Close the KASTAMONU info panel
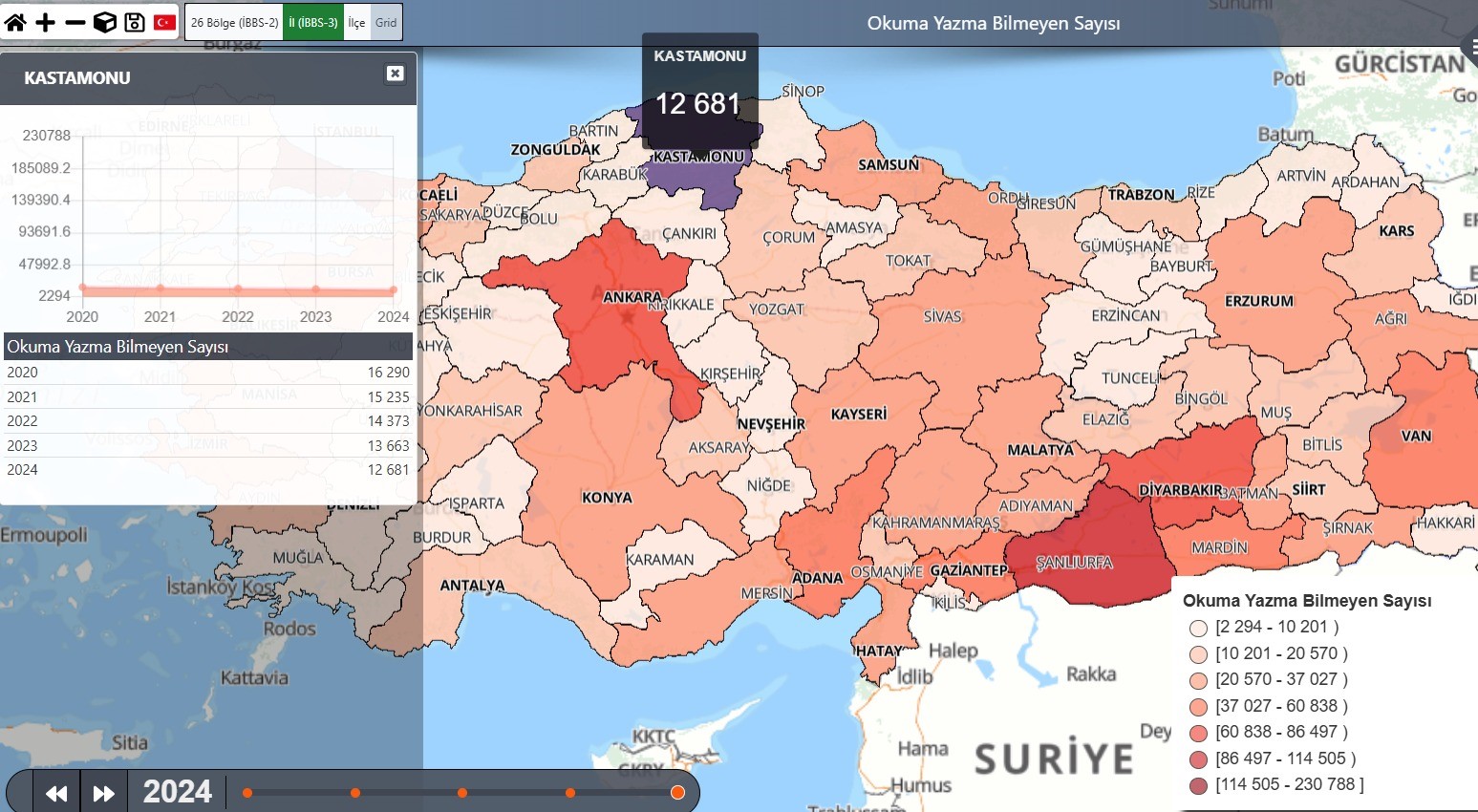Viewport: 1478px width, 812px height. pyautogui.click(x=395, y=74)
